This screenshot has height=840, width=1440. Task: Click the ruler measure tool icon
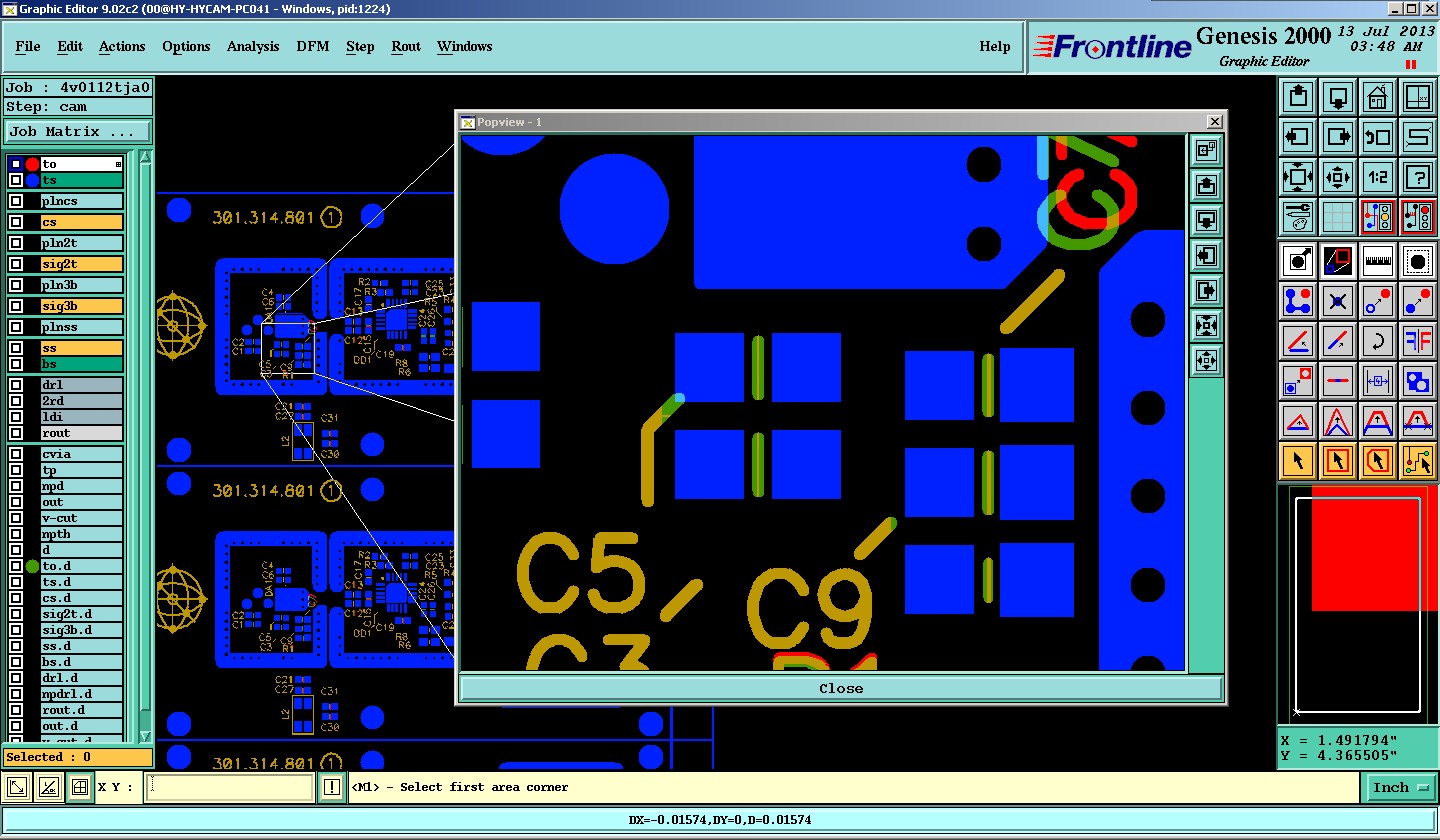point(1378,261)
